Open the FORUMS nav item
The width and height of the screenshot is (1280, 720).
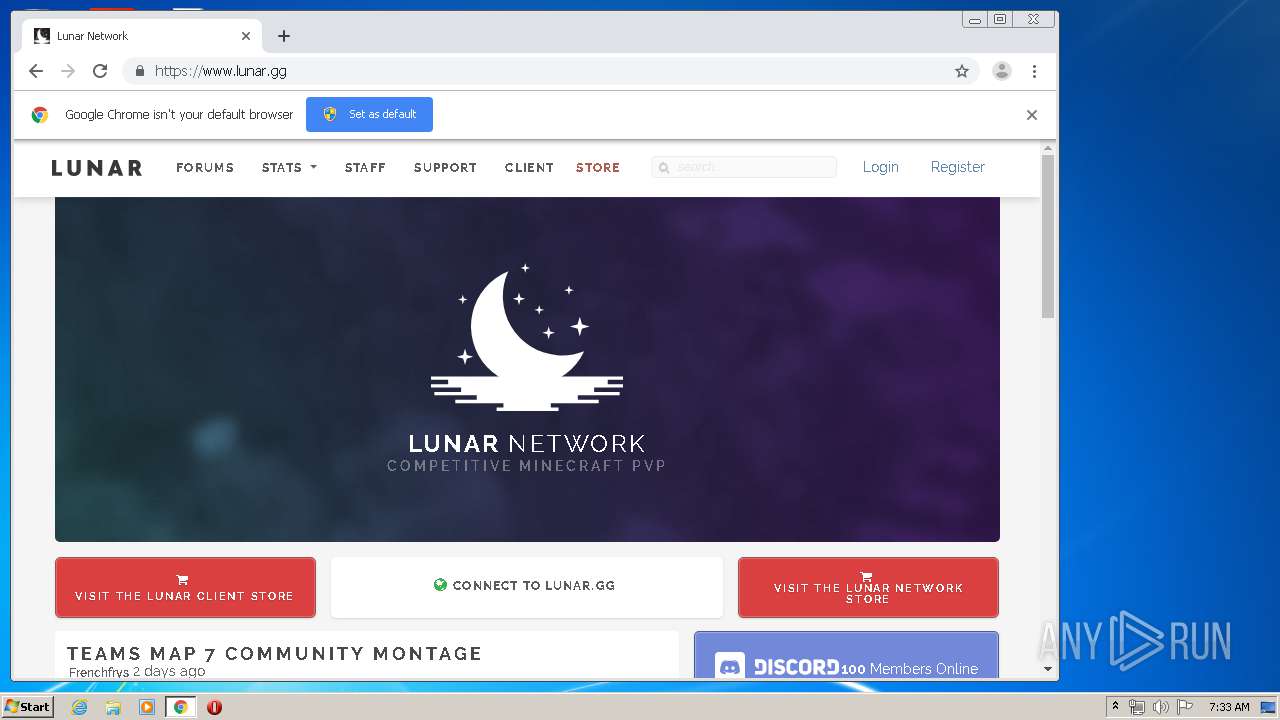pos(205,168)
